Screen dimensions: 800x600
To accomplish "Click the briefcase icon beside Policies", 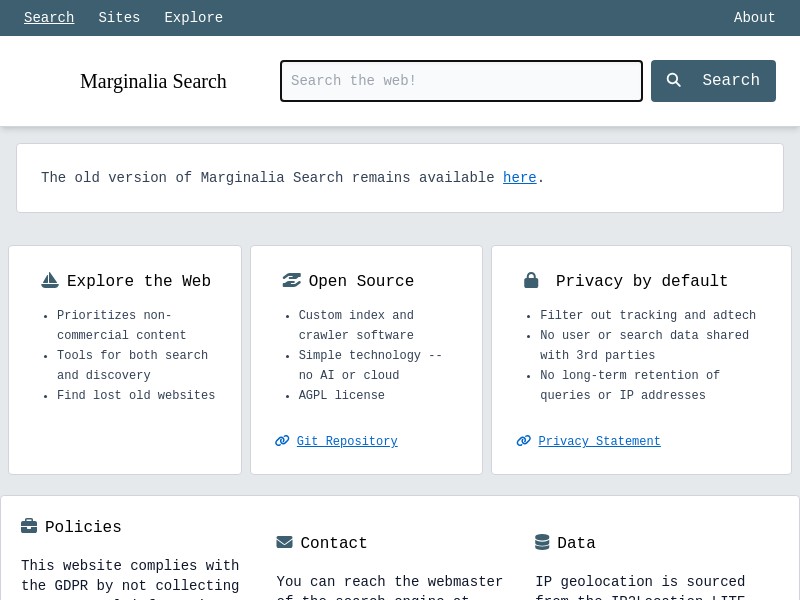I will click(x=29, y=526).
